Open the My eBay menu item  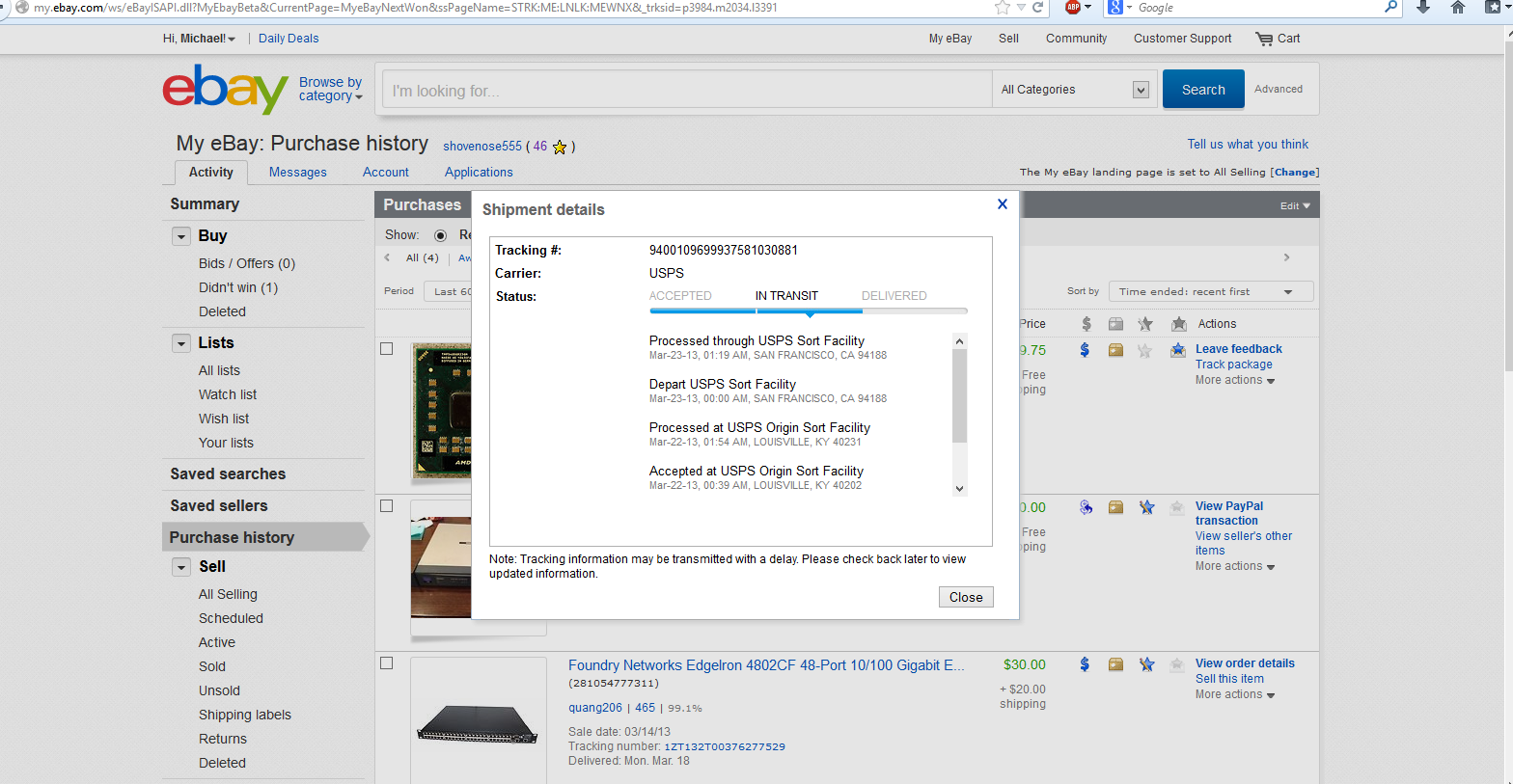[x=950, y=39]
